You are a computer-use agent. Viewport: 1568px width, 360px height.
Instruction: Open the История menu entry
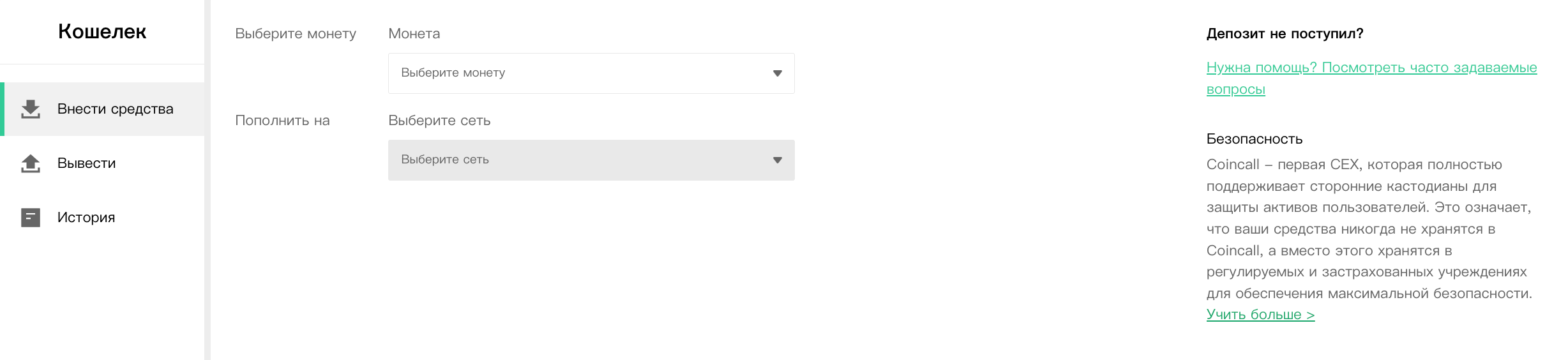point(103,218)
